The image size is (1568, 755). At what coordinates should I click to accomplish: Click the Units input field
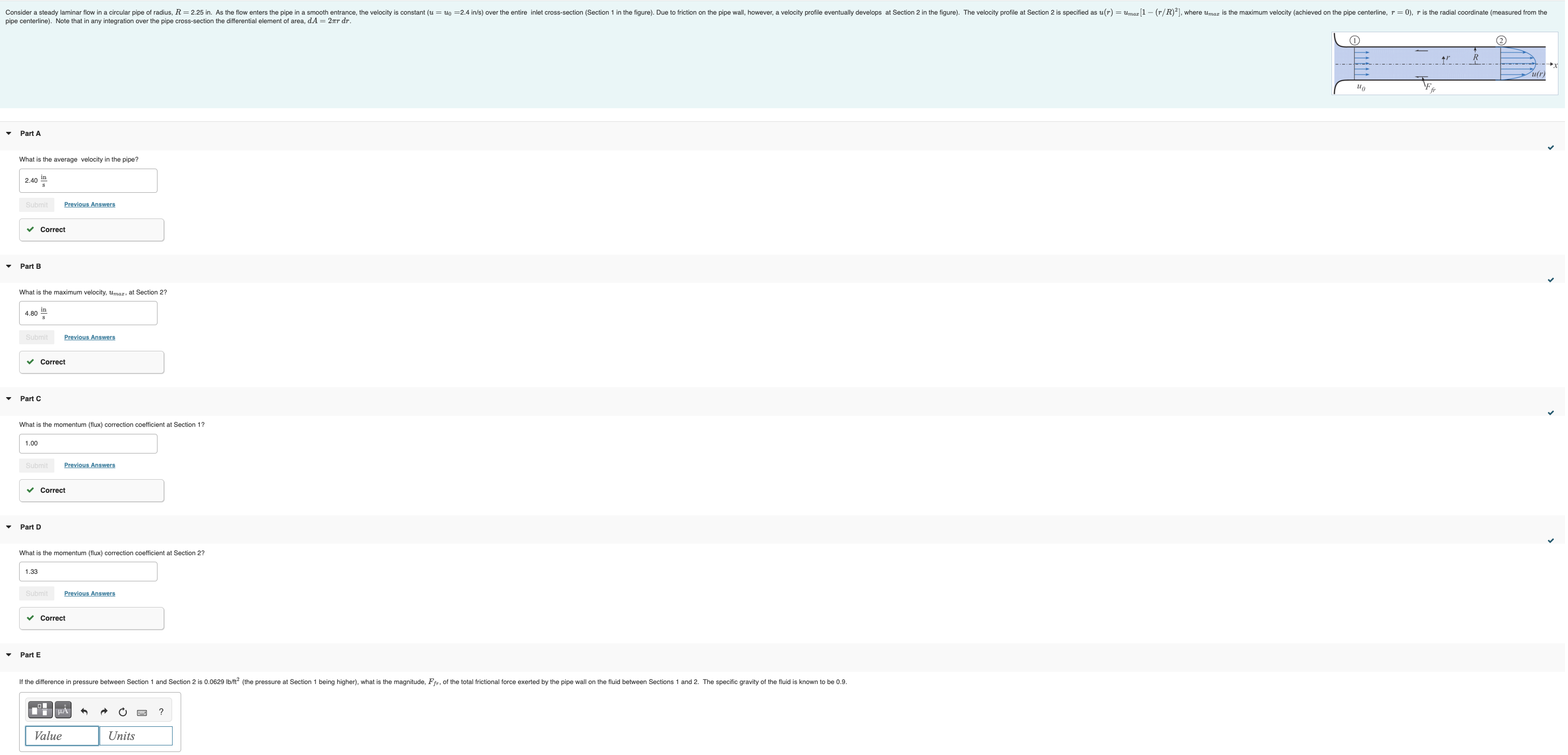click(136, 736)
